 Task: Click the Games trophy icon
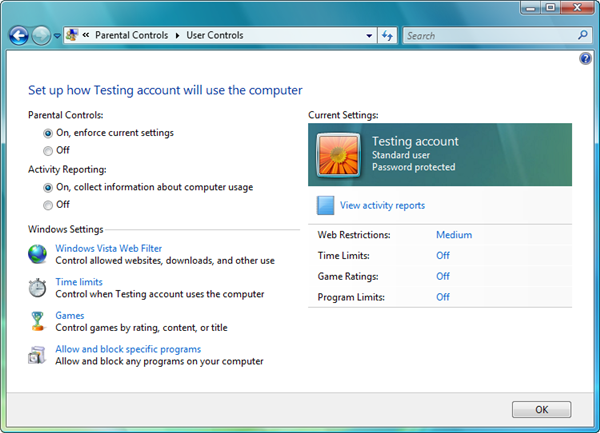coord(37,321)
